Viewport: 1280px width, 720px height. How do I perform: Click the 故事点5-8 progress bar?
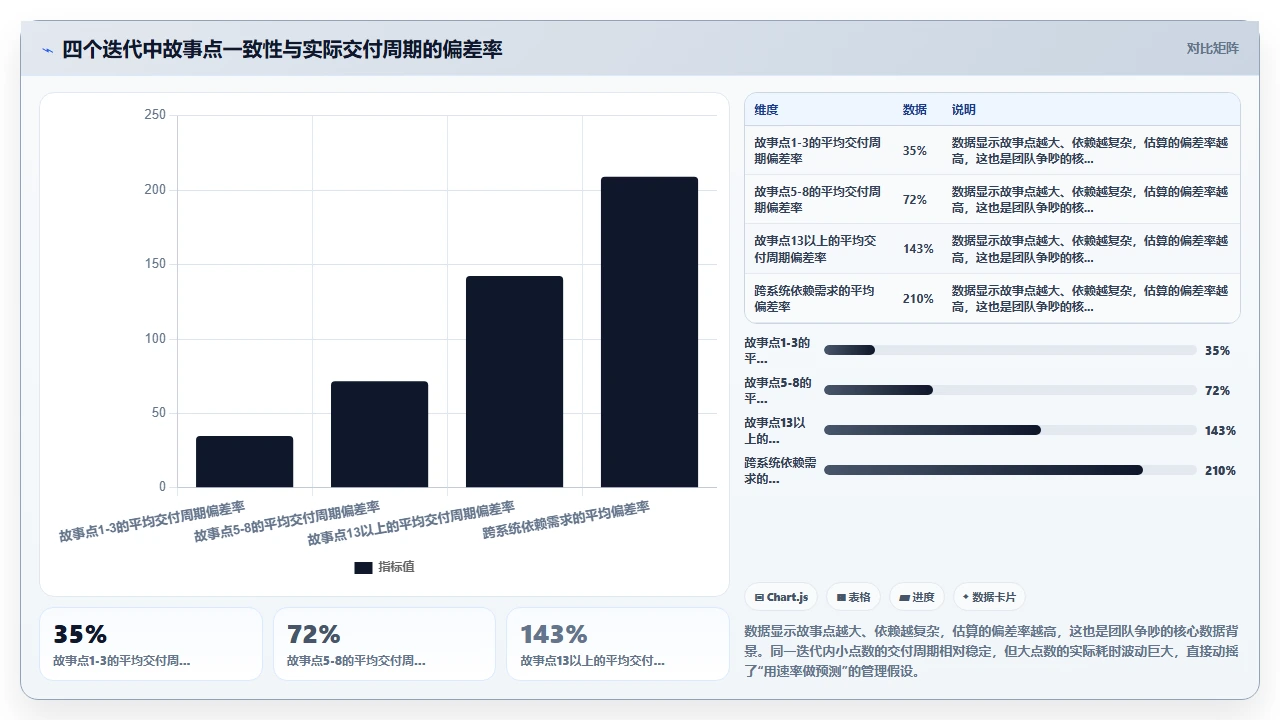(x=1010, y=390)
